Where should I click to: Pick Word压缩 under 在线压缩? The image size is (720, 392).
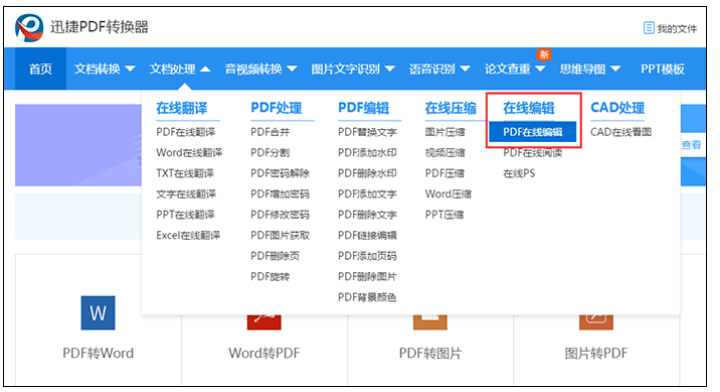pyautogui.click(x=448, y=194)
